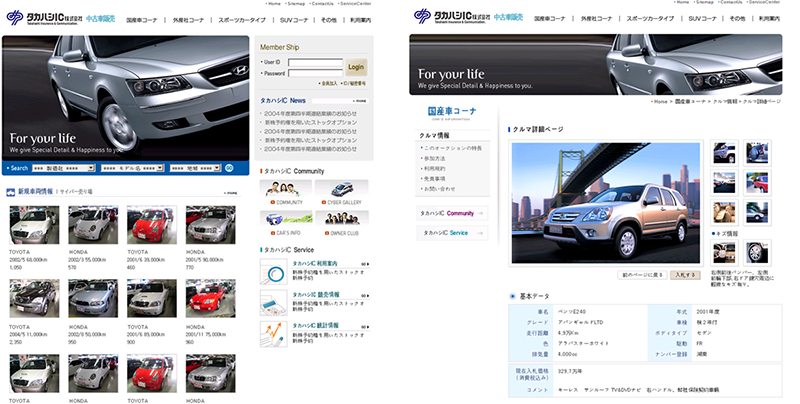Image resolution: width=800 pixels, height=404 pixels.
Task: Click the Login button
Action: pyautogui.click(x=356, y=67)
